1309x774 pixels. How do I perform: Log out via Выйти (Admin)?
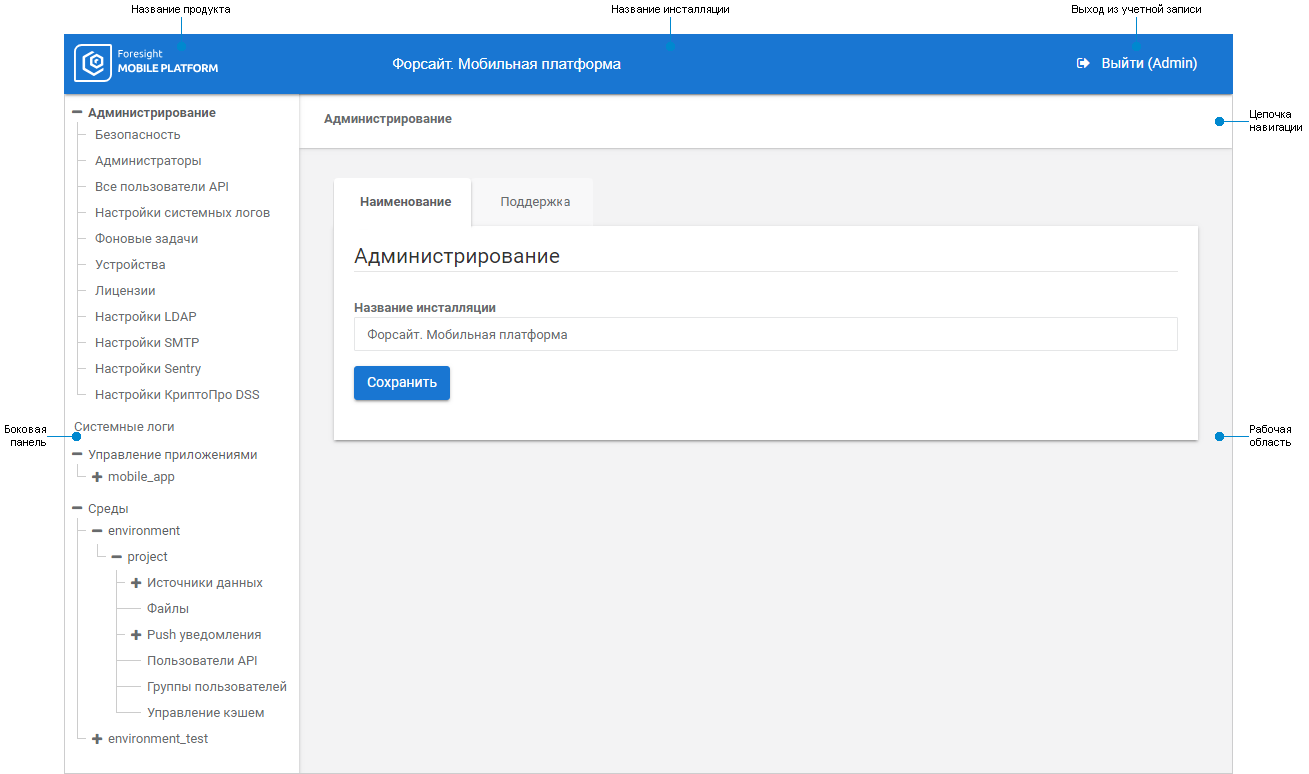(1149, 63)
